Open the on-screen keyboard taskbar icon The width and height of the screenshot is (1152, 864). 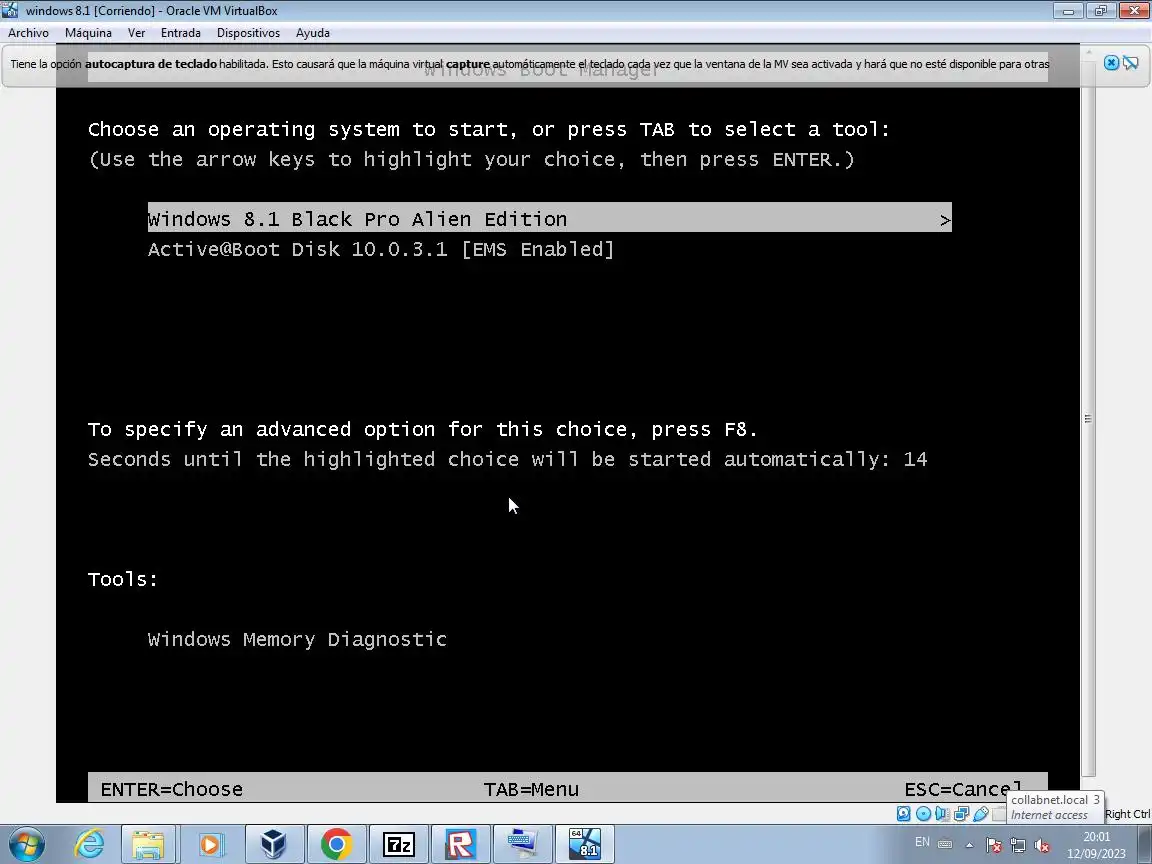[523, 844]
